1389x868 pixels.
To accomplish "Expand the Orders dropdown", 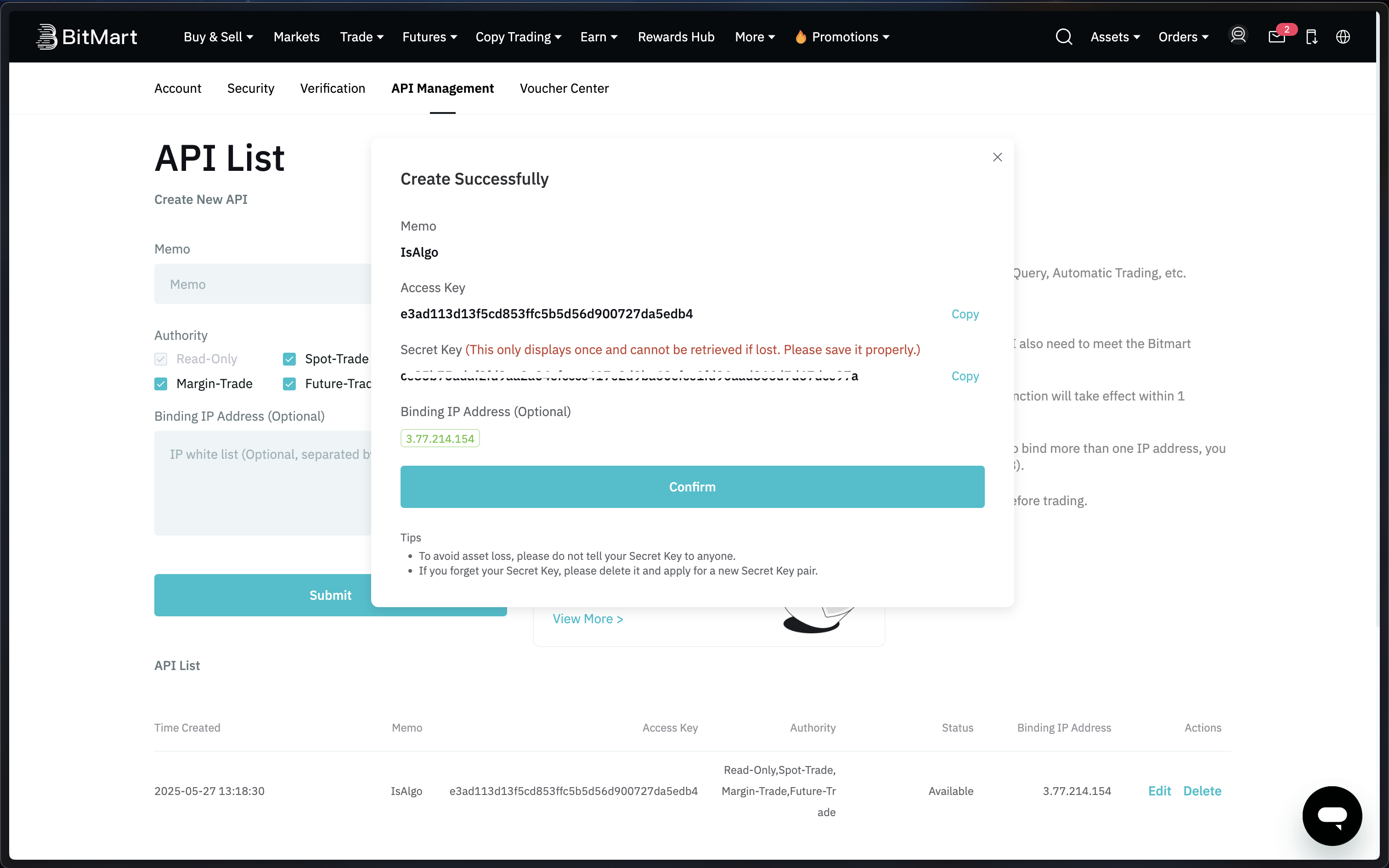I will [x=1184, y=37].
